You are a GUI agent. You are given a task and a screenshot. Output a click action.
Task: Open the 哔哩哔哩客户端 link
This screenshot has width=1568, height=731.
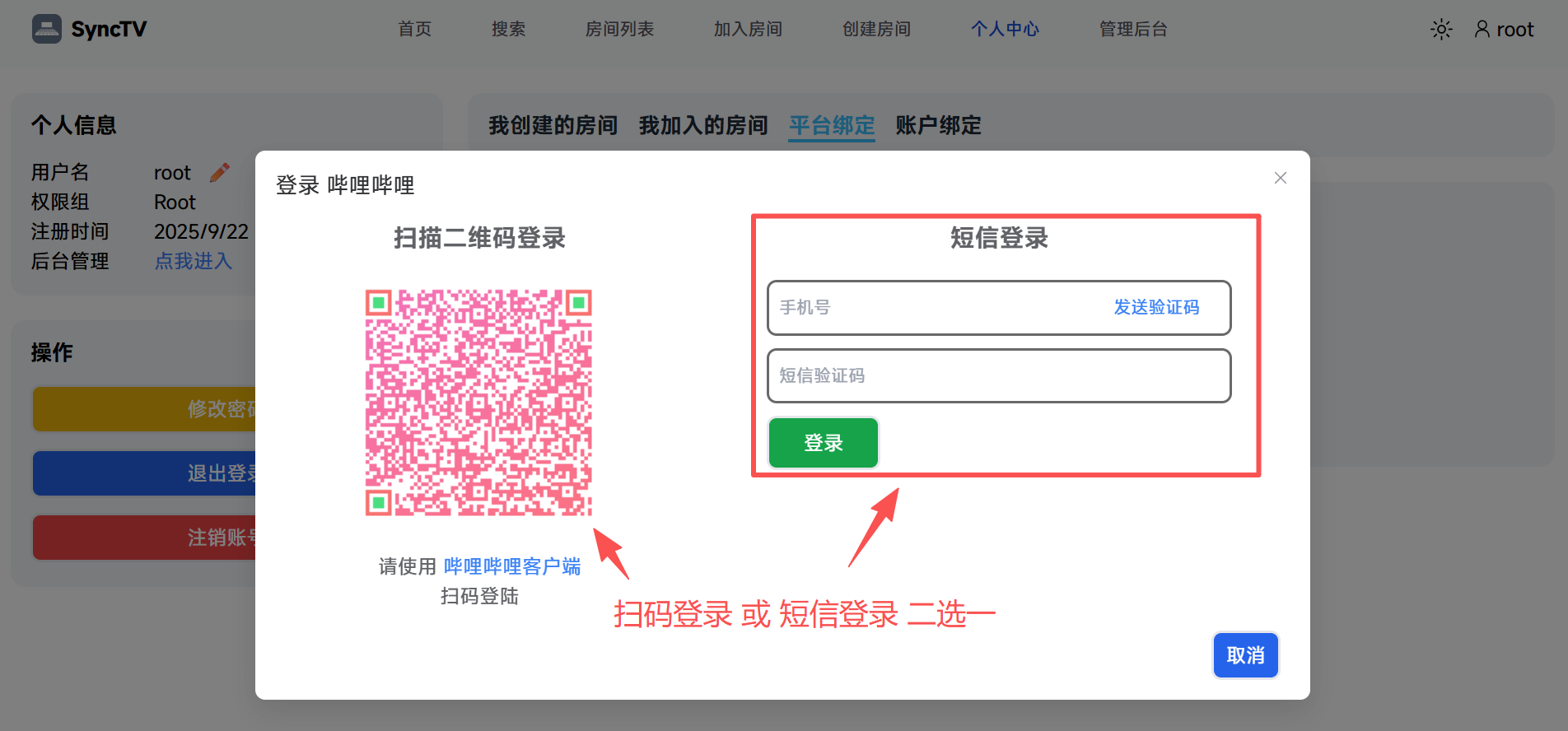(x=512, y=566)
